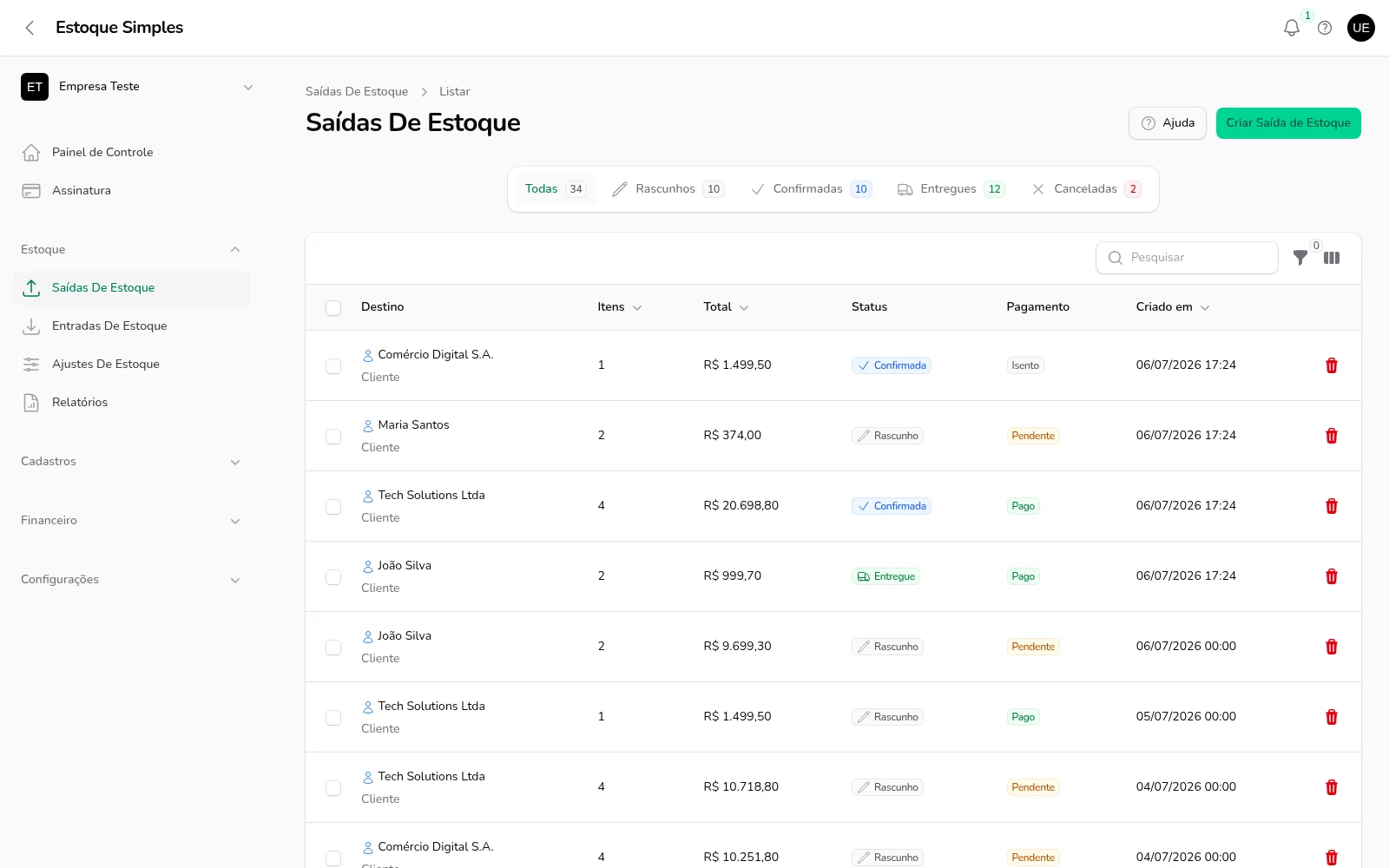Switch to the Canceladas tab

(1087, 189)
